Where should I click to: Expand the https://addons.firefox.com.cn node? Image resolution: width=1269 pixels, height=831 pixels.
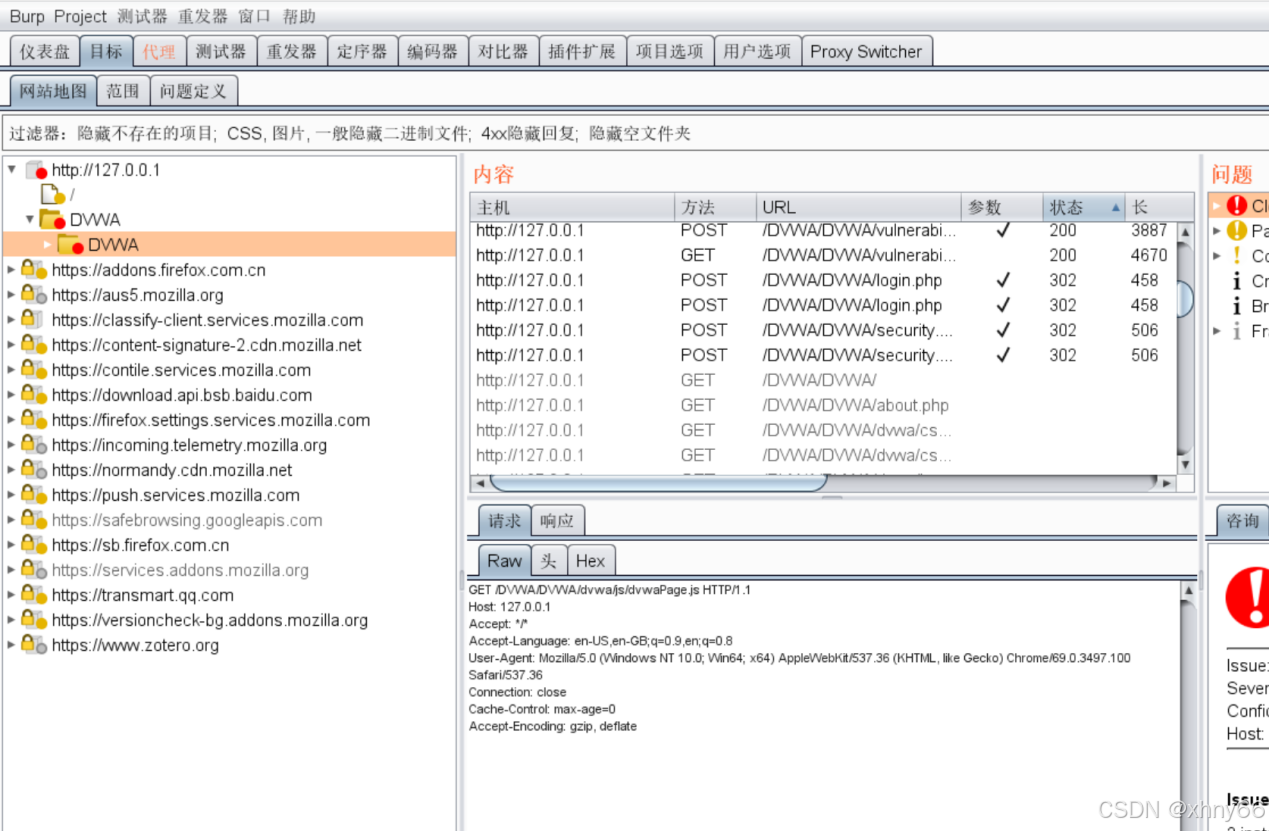(x=12, y=269)
